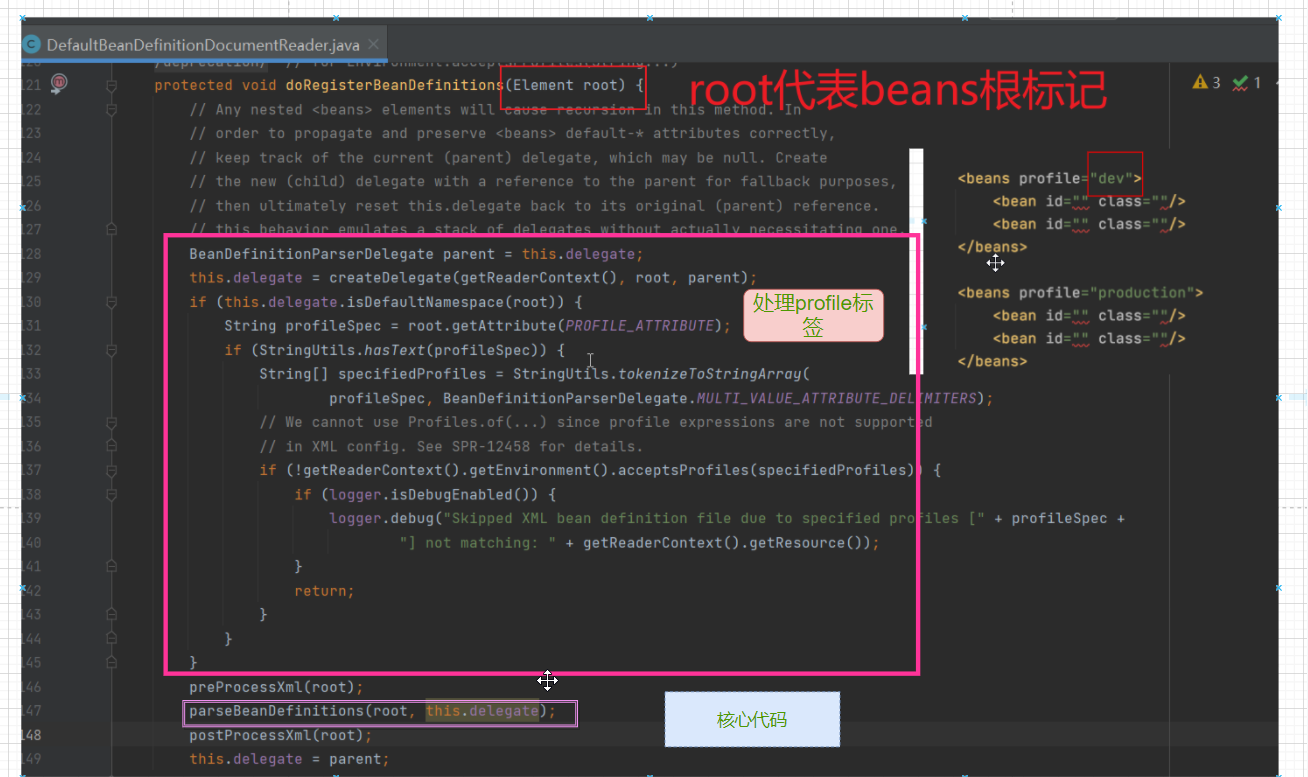Click the '] not matching: ' string on line 140
Screen dimensions: 1308x777
(x=477, y=542)
